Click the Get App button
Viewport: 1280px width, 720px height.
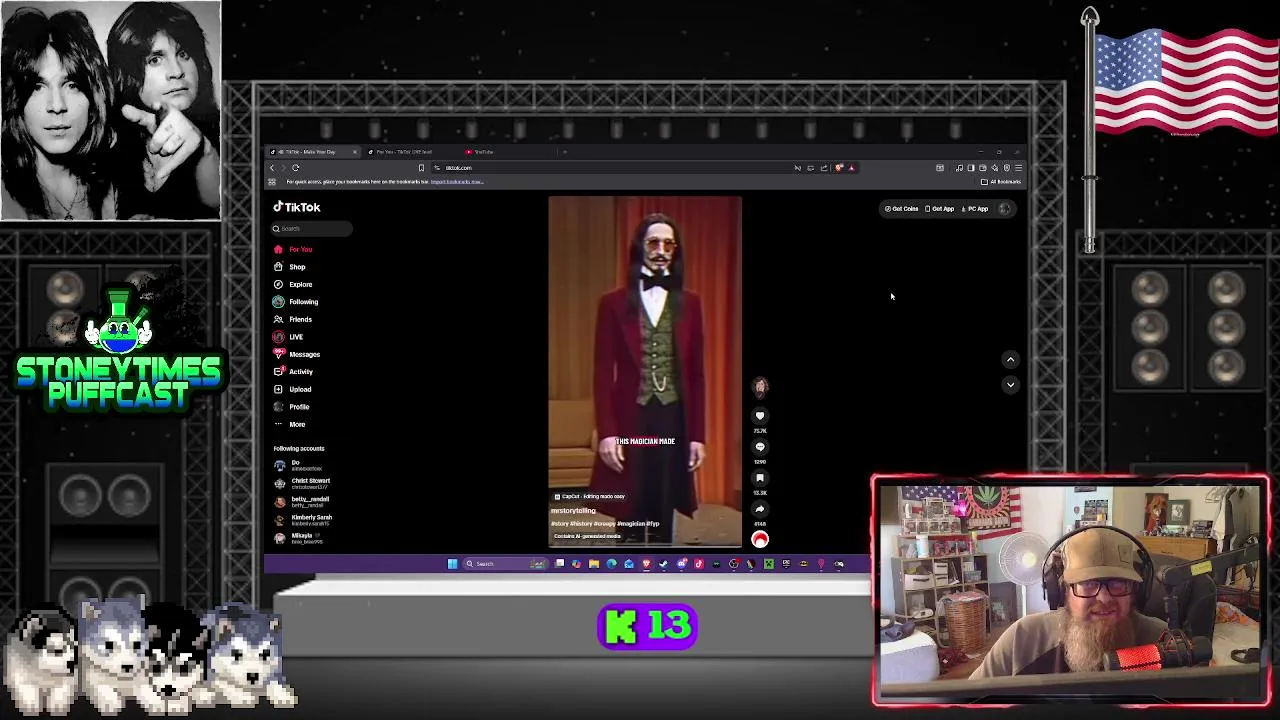(940, 209)
